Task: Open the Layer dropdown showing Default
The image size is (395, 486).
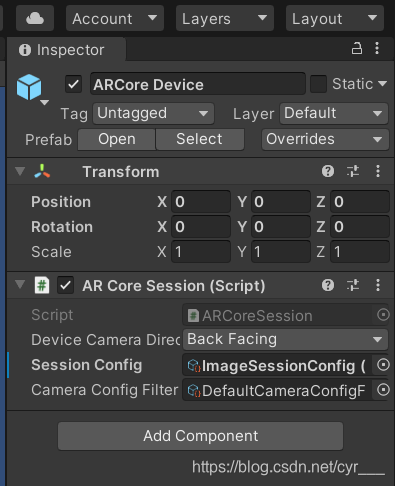Action: pyautogui.click(x=334, y=113)
